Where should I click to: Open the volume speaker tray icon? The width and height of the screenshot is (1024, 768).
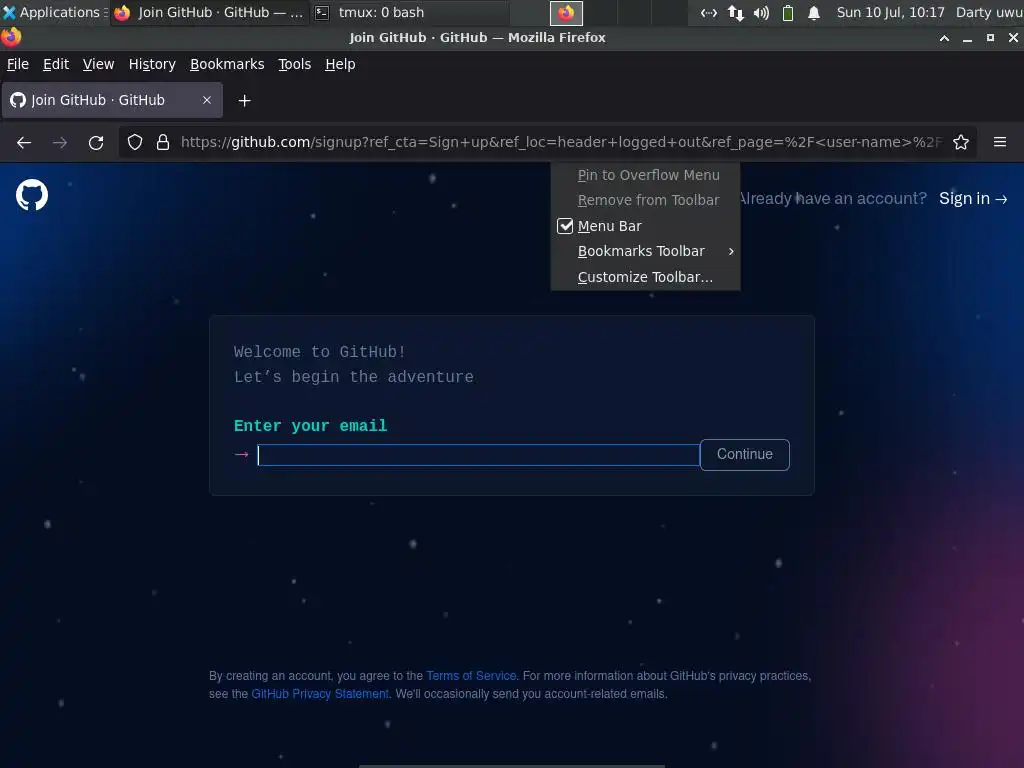click(x=761, y=12)
